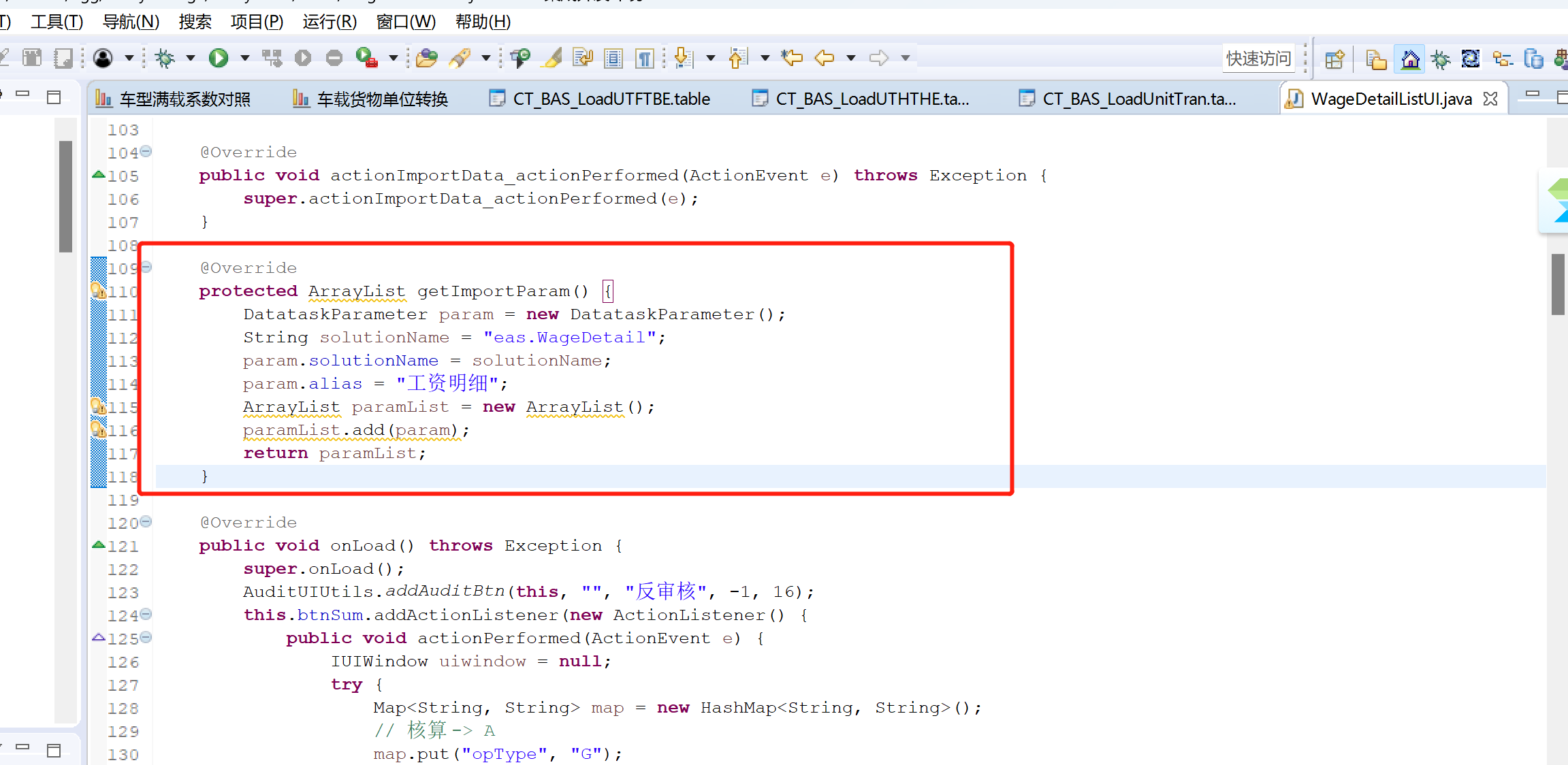Screen dimensions: 1568x765
Task: Switch to the Debug perspective icon
Action: [x=1441, y=60]
